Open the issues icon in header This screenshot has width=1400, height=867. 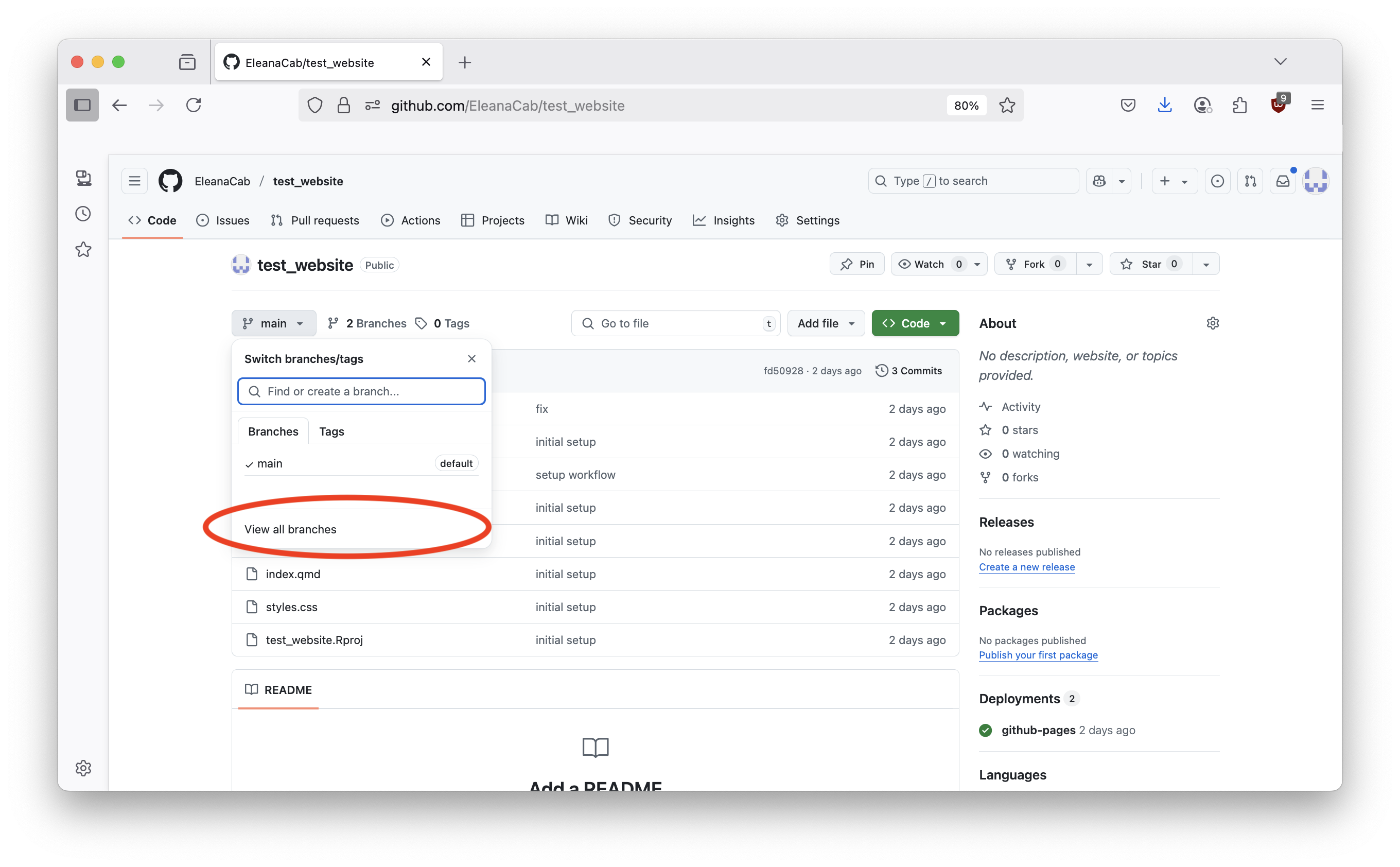1217,181
